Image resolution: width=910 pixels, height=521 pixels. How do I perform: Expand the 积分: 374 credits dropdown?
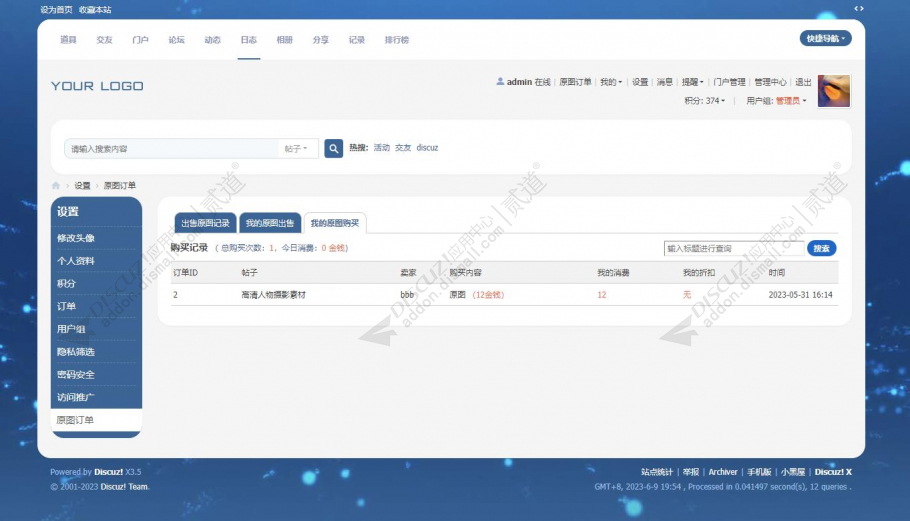pos(704,100)
